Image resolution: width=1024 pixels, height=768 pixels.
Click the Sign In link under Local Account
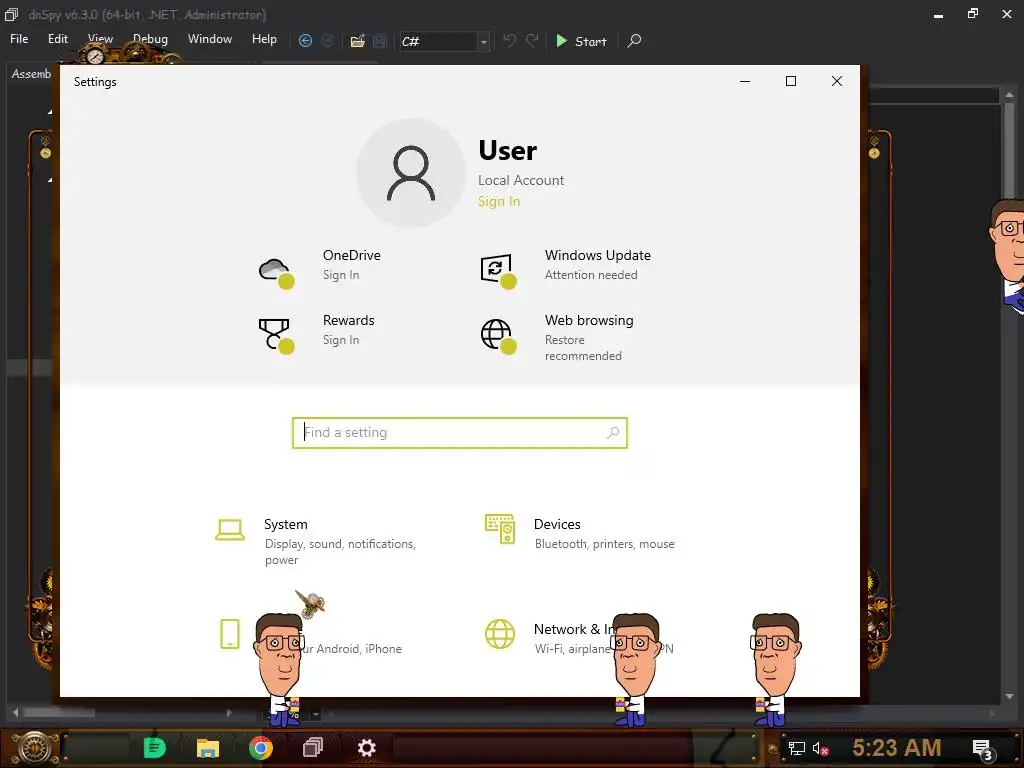[x=499, y=201]
